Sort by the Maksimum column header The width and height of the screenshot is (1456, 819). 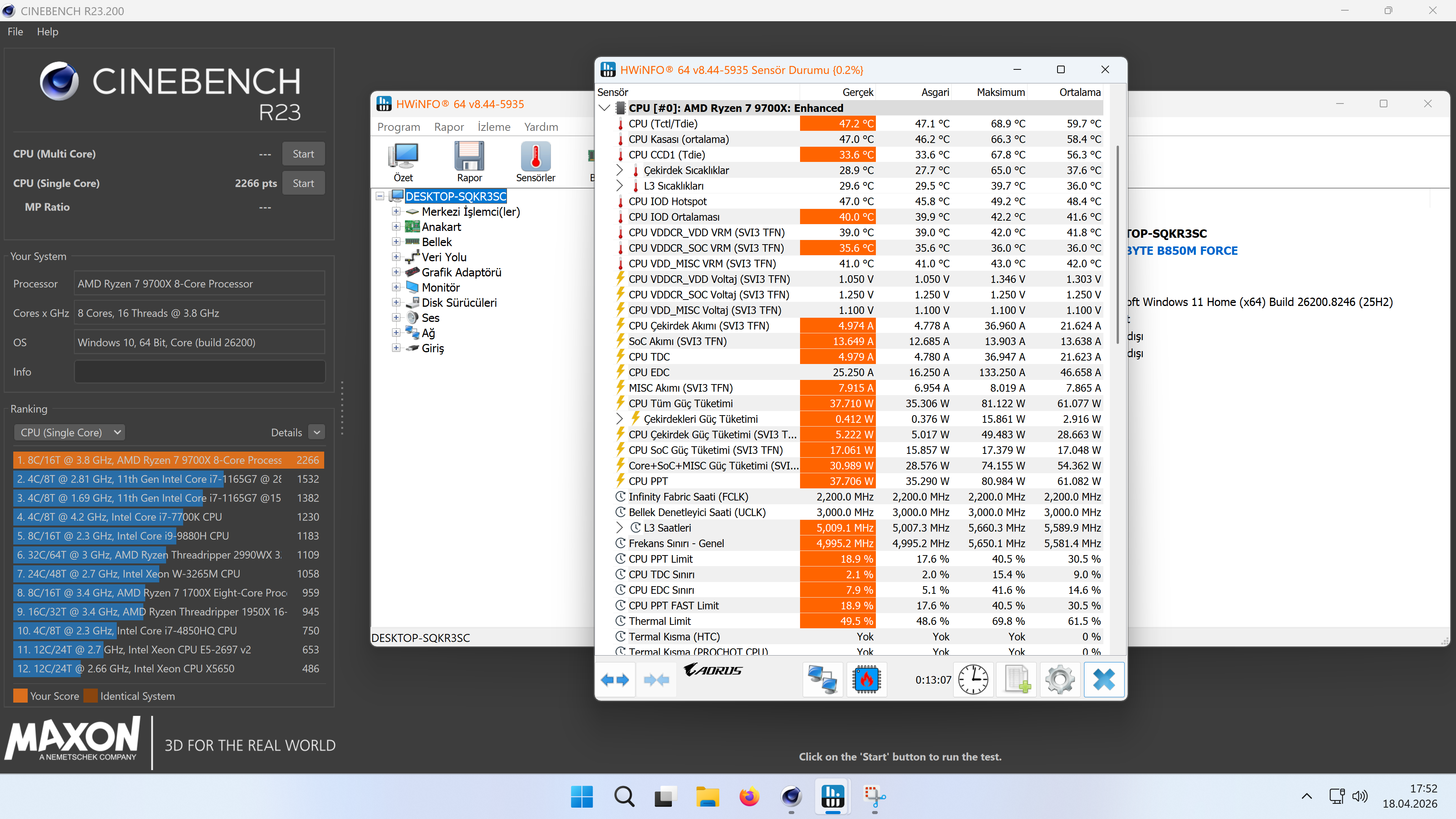pos(1001,92)
